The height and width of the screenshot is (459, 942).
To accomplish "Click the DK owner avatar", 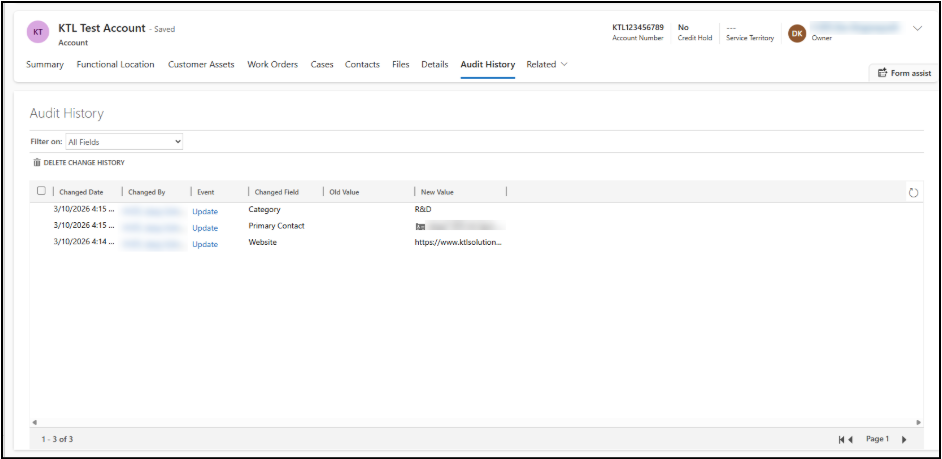I will [796, 33].
